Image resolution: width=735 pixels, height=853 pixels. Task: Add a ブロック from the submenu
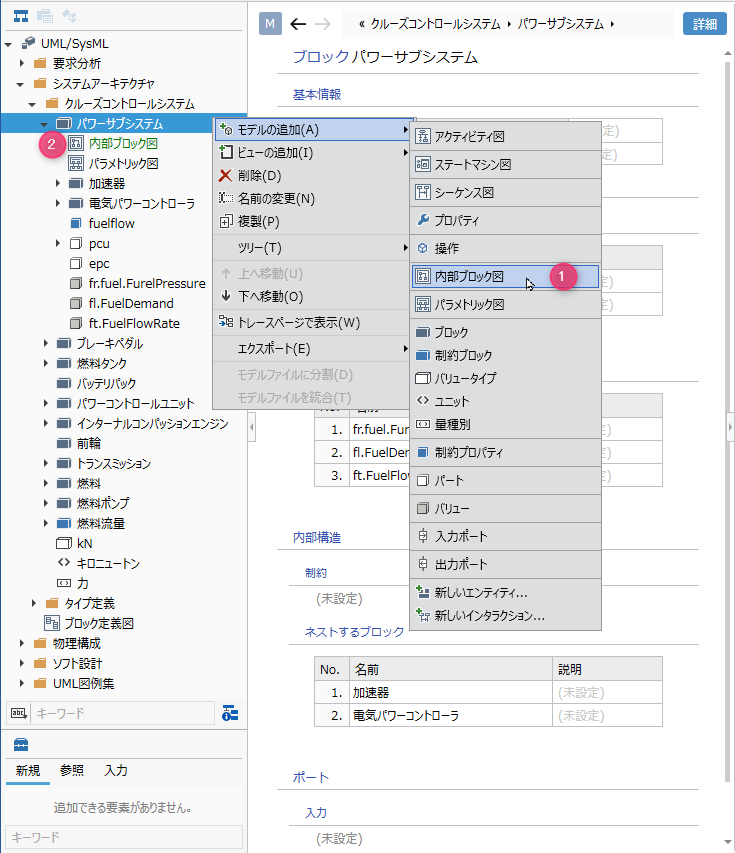(x=505, y=332)
